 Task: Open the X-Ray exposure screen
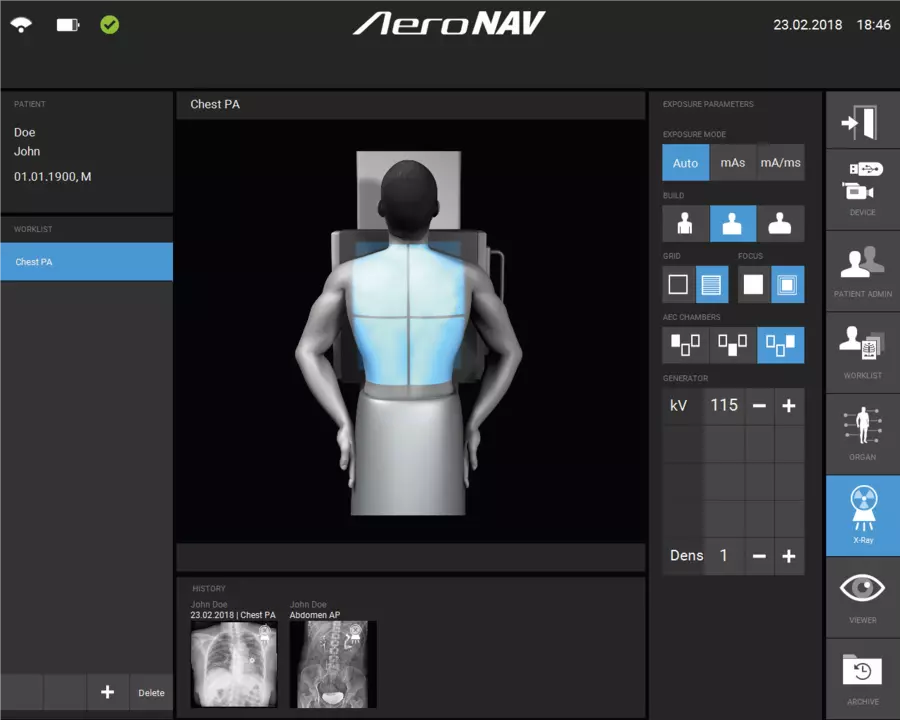coord(862,515)
